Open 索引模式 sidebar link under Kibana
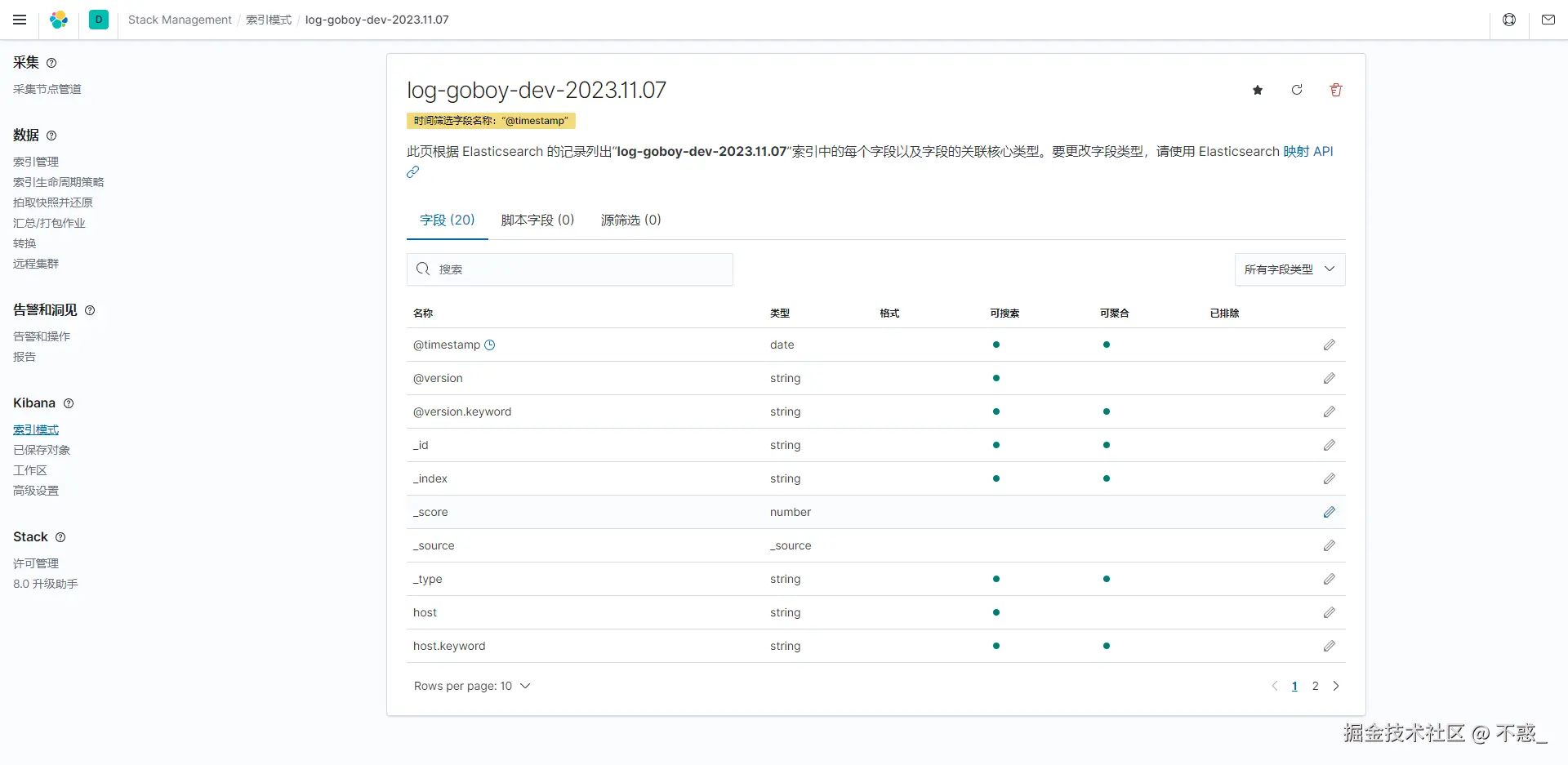This screenshot has width=1568, height=765. (36, 429)
